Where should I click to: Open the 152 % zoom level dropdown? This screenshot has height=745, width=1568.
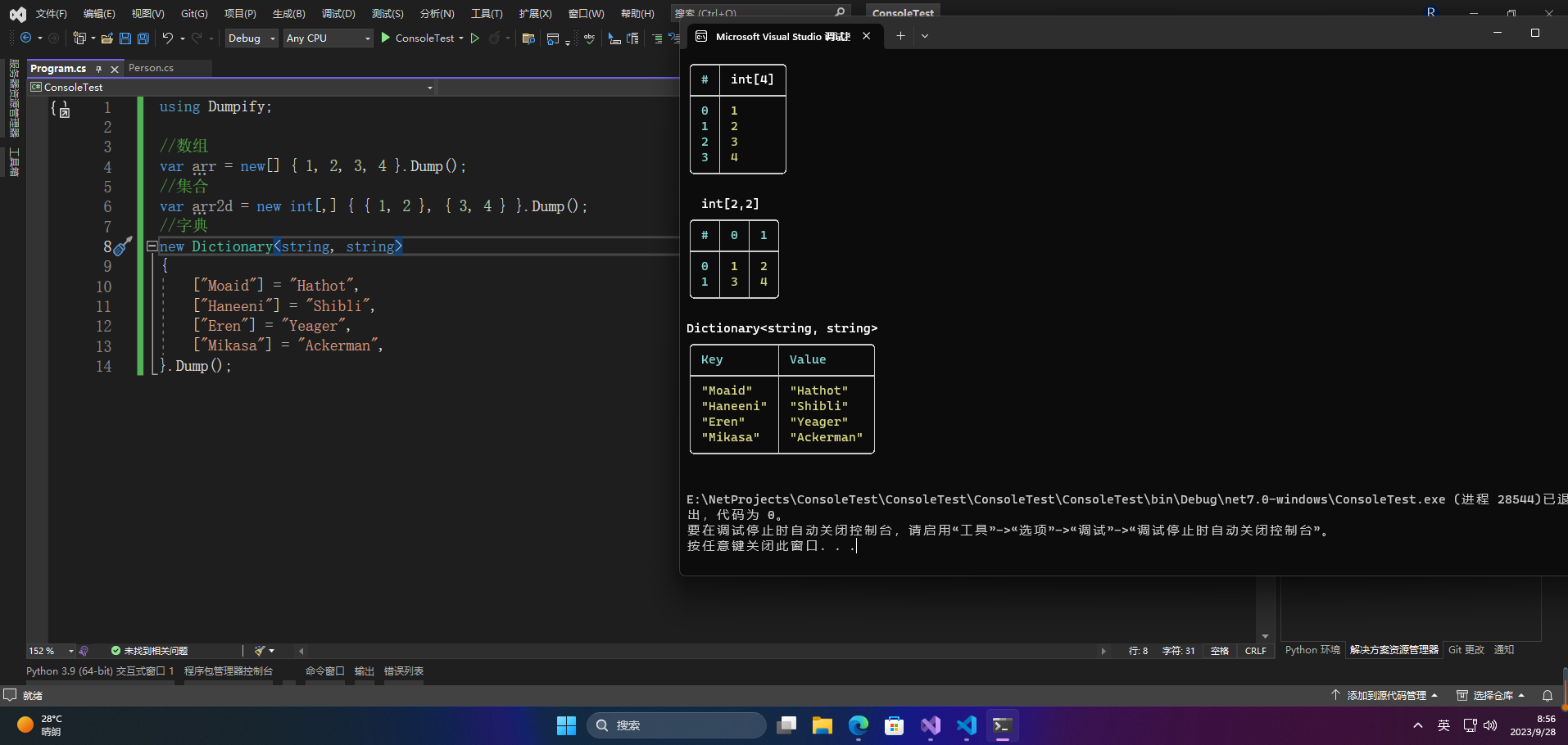pos(70,651)
